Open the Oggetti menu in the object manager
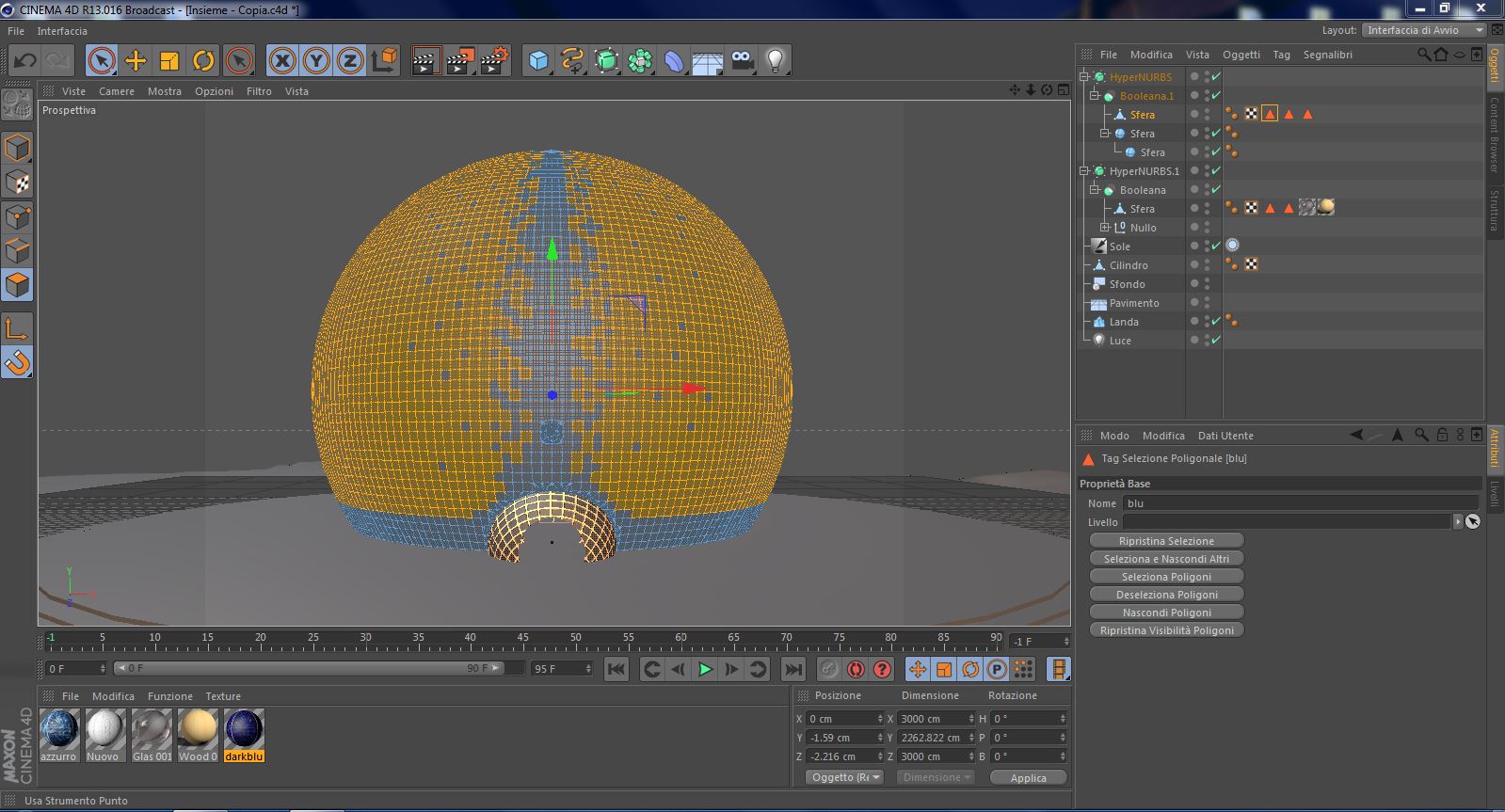1505x812 pixels. [x=1241, y=55]
